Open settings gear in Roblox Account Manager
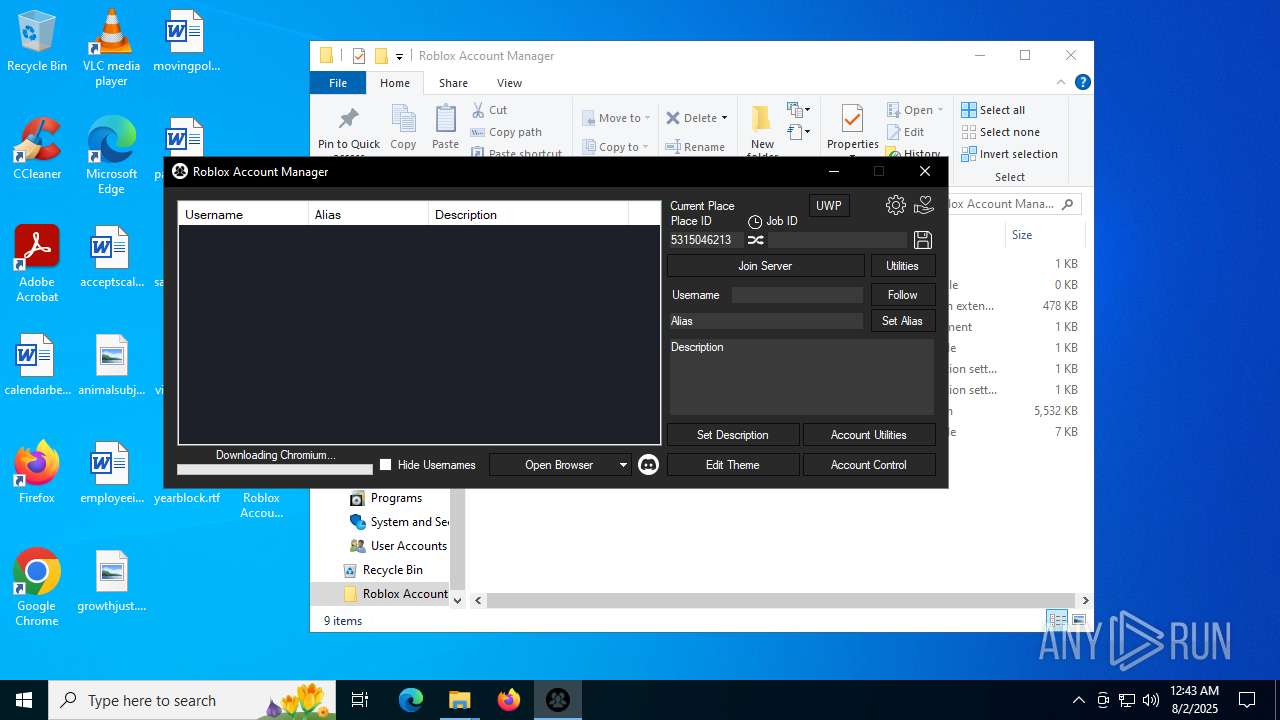 896,205
